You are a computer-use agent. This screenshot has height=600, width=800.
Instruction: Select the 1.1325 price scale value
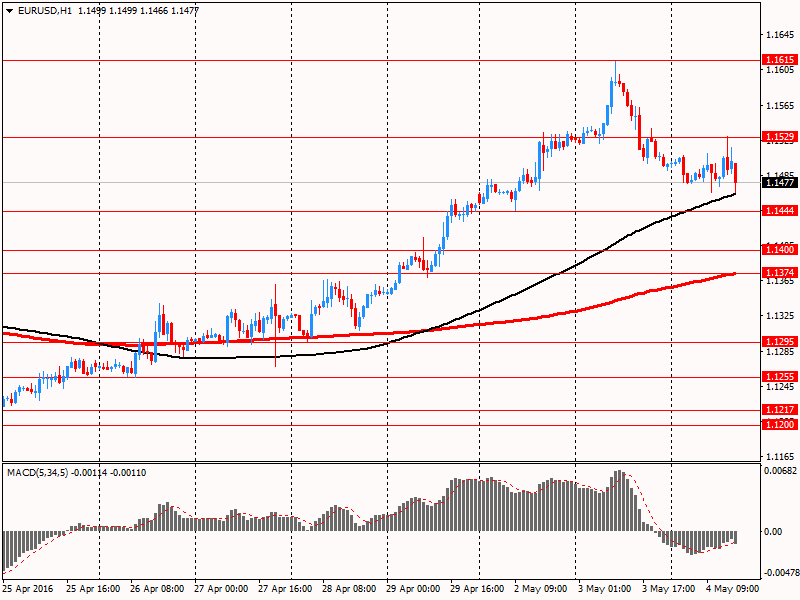point(780,316)
